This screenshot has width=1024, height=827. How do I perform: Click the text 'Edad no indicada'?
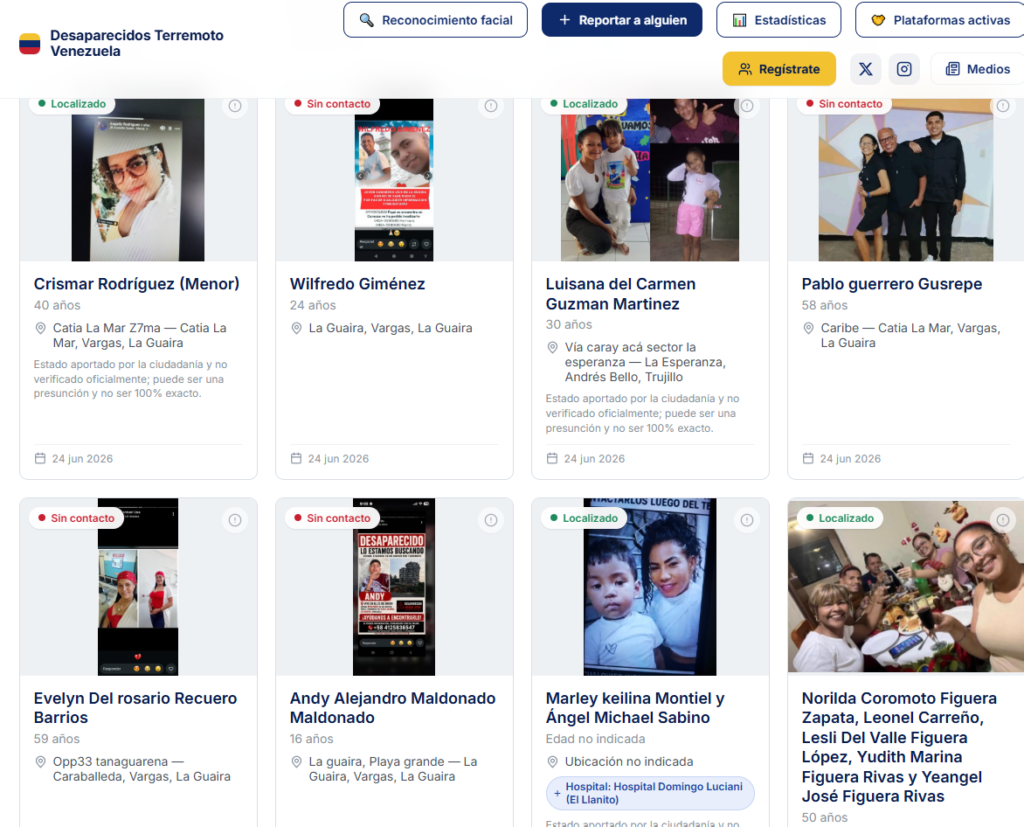click(596, 739)
